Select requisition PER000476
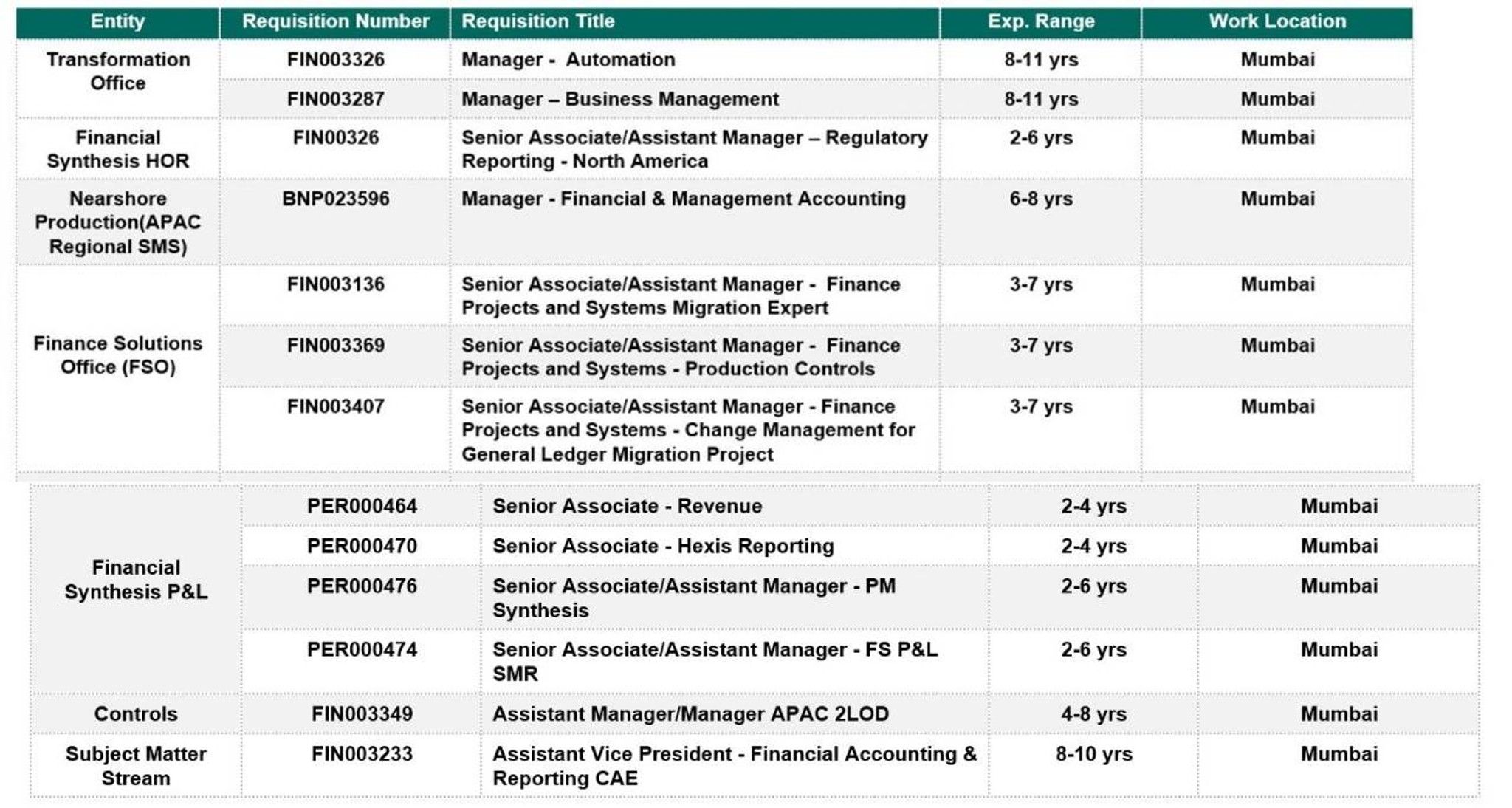 click(x=362, y=586)
